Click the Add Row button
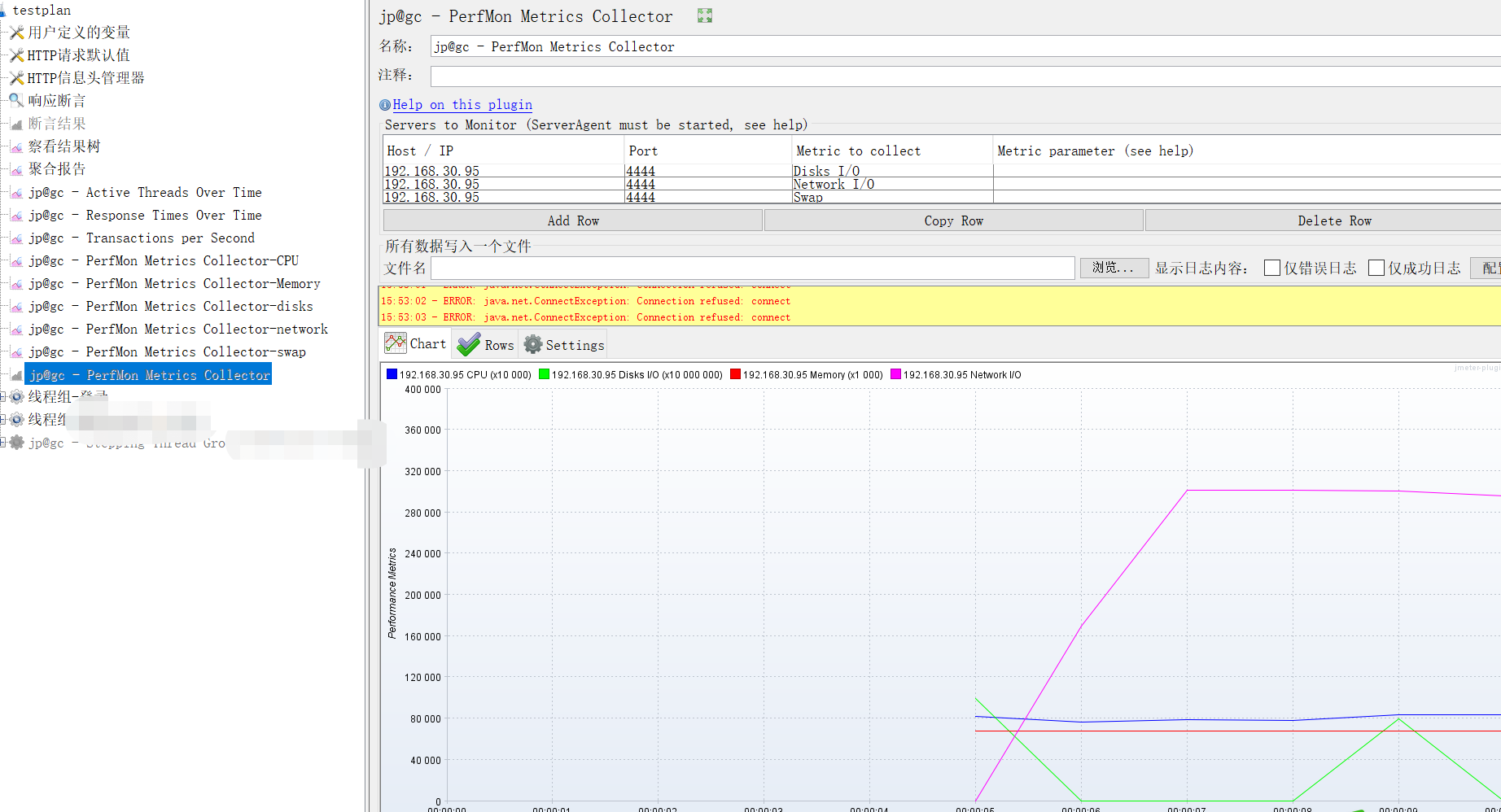This screenshot has width=1501, height=812. [573, 220]
